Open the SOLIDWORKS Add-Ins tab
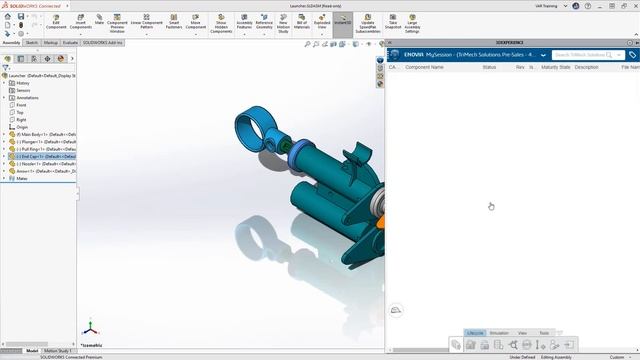The width and height of the screenshot is (640, 360). [102, 42]
